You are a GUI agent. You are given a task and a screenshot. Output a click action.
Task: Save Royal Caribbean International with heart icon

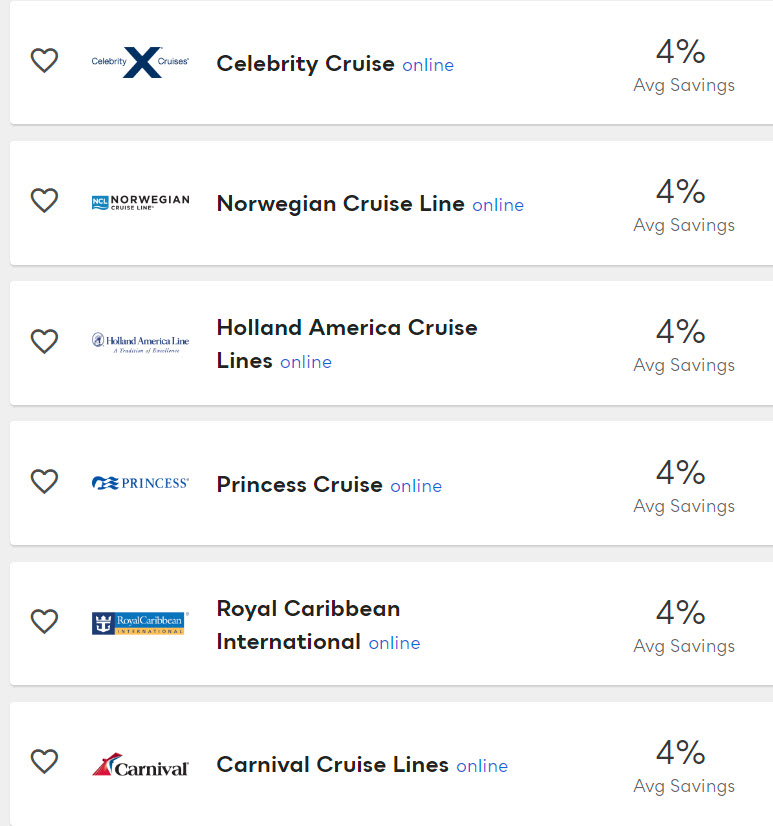tap(44, 622)
